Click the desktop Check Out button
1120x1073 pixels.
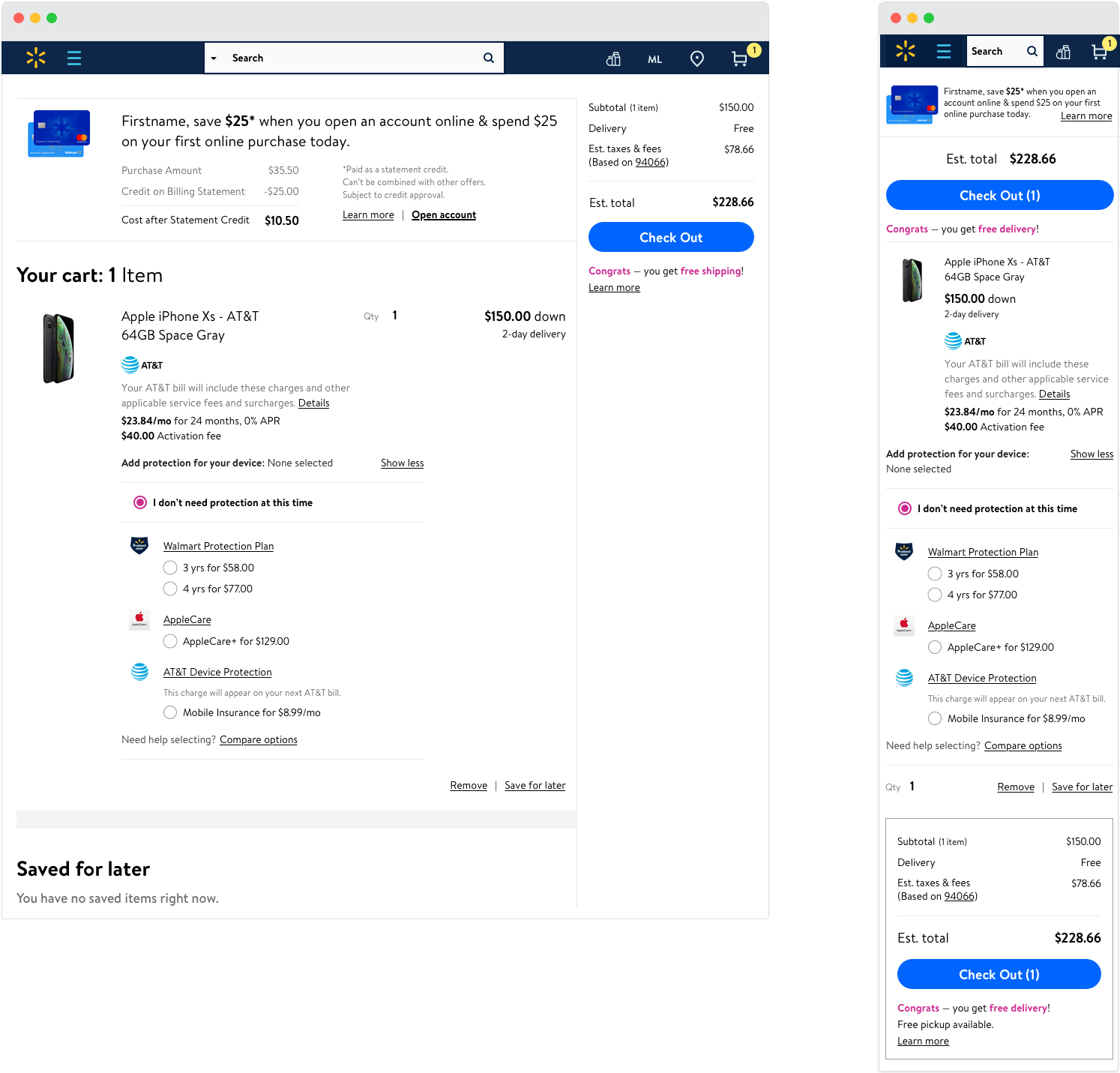click(671, 237)
